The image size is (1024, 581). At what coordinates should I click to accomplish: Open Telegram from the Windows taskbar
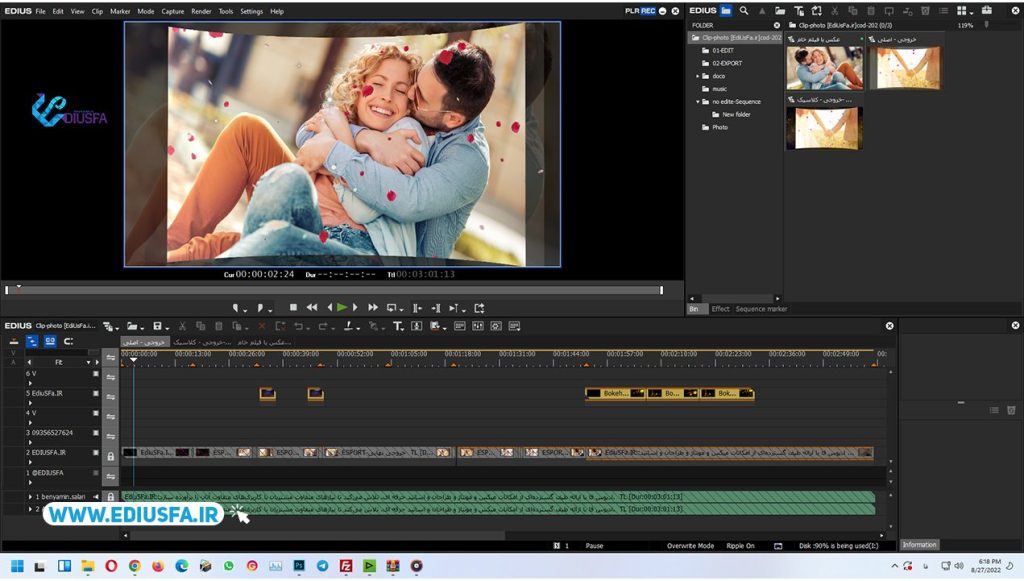pyautogui.click(x=323, y=566)
